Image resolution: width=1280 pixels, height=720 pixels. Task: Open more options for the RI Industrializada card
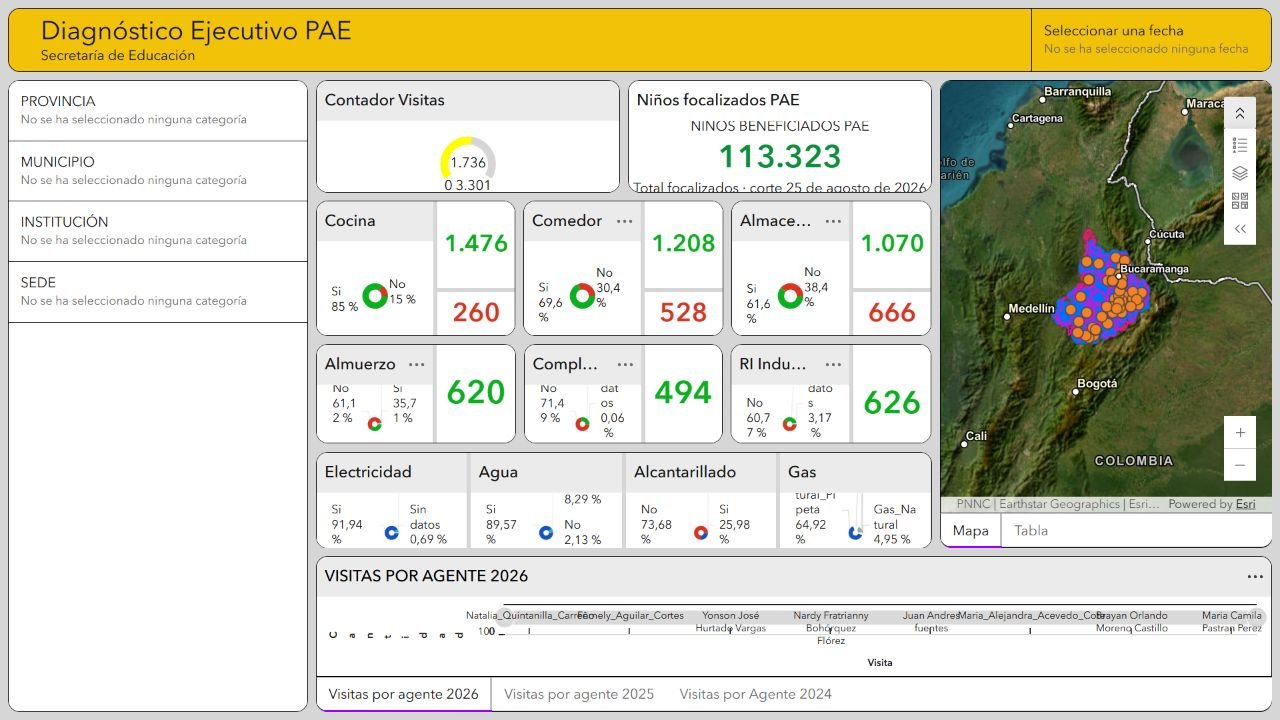[x=833, y=364]
